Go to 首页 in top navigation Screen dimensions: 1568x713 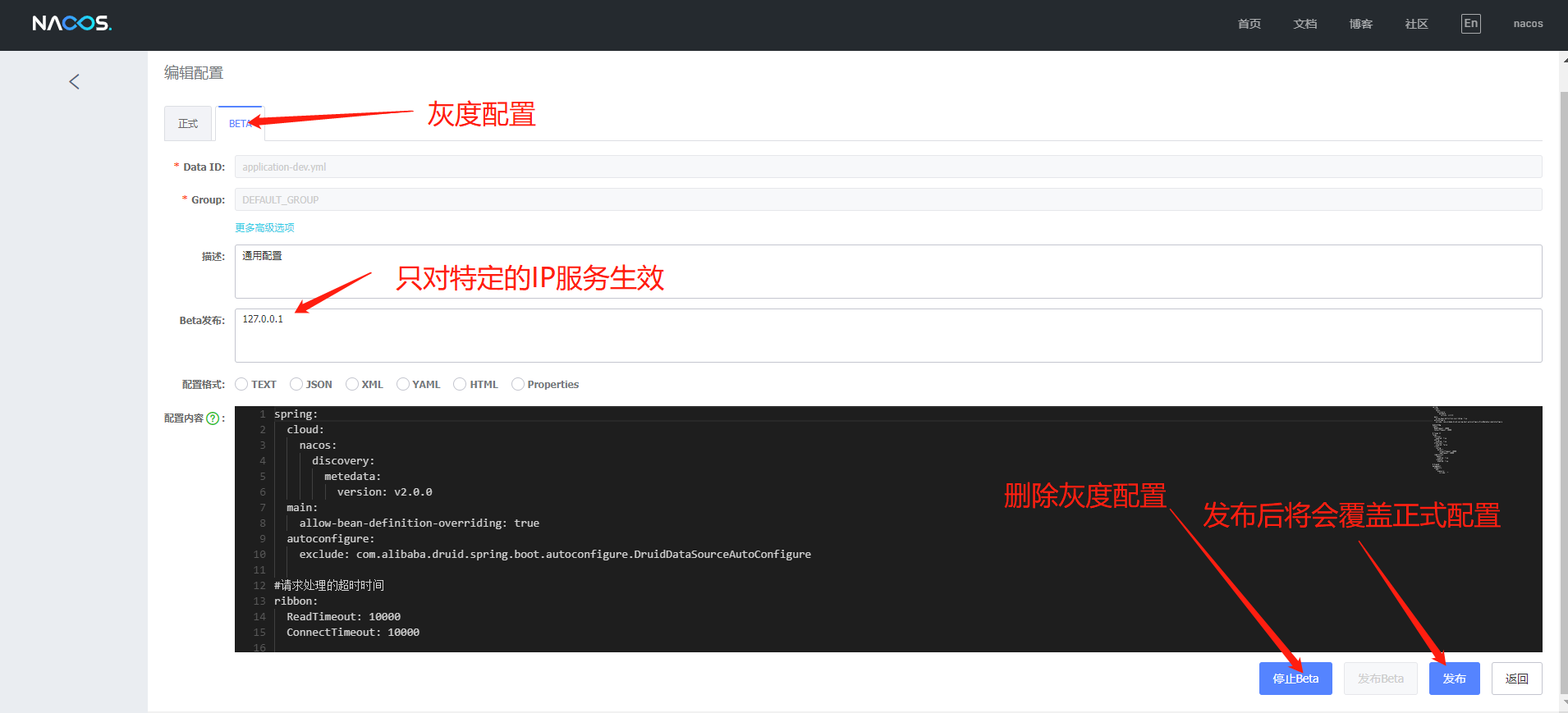pyautogui.click(x=1249, y=24)
